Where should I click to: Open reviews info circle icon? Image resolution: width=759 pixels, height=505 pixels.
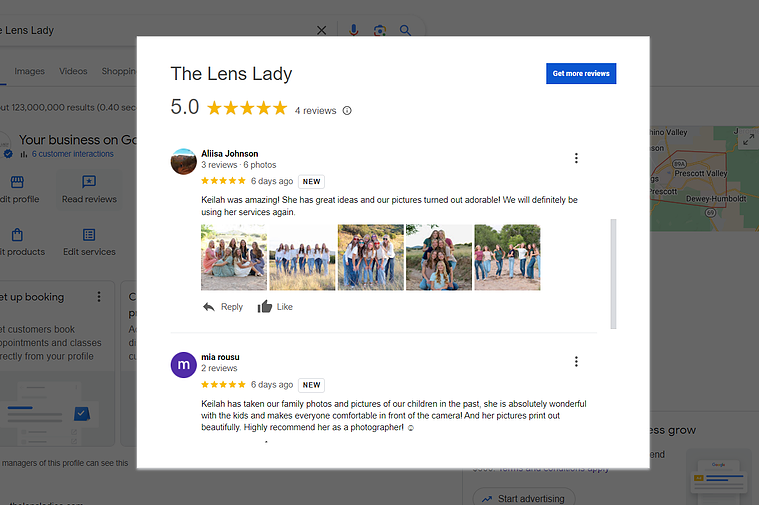click(347, 110)
